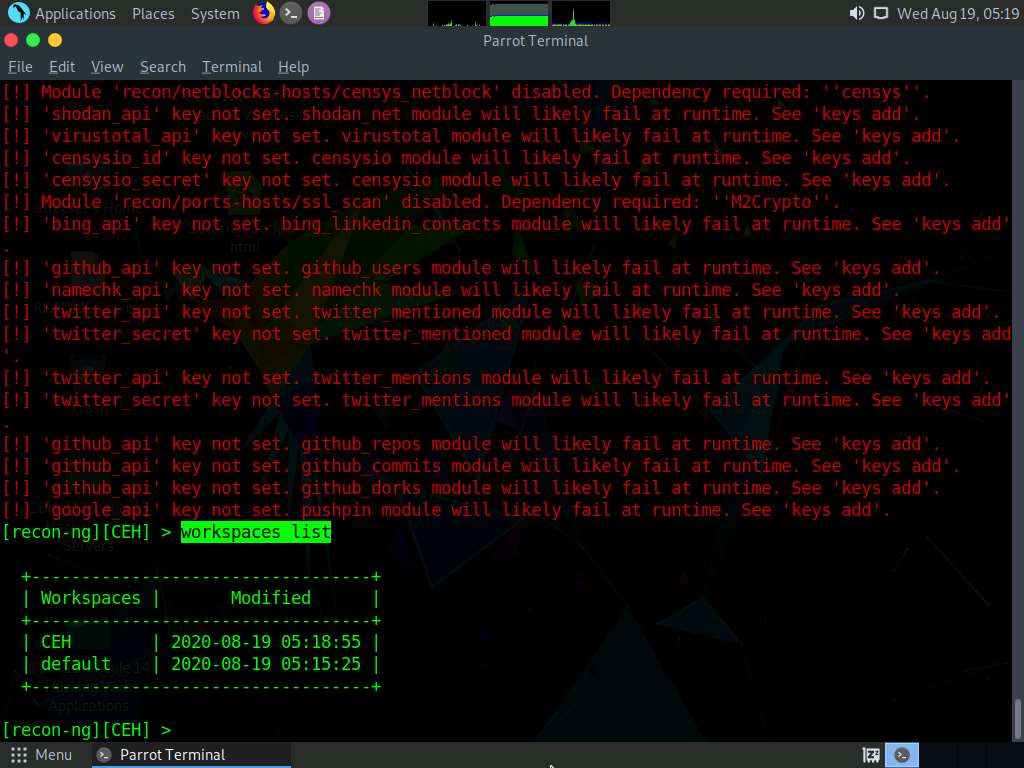Open the clock showing Wed Aug 19
The image size is (1024, 768).
[957, 13]
